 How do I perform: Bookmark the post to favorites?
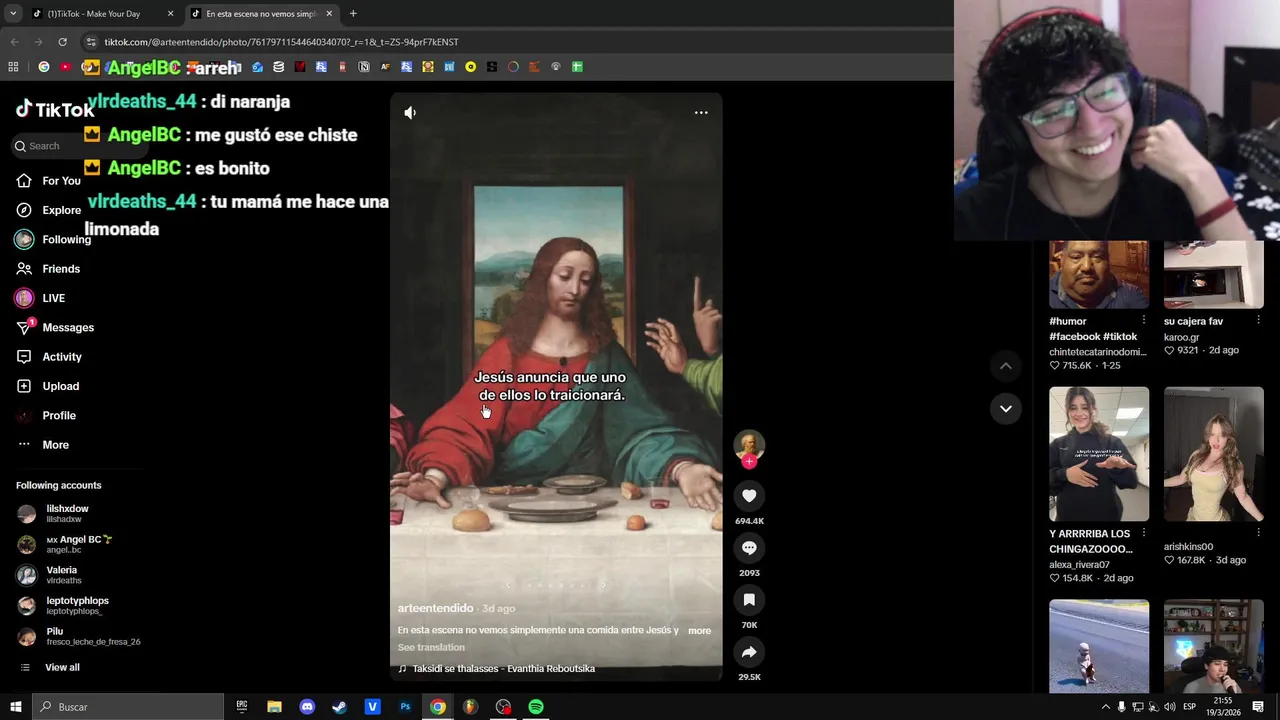coord(749,600)
